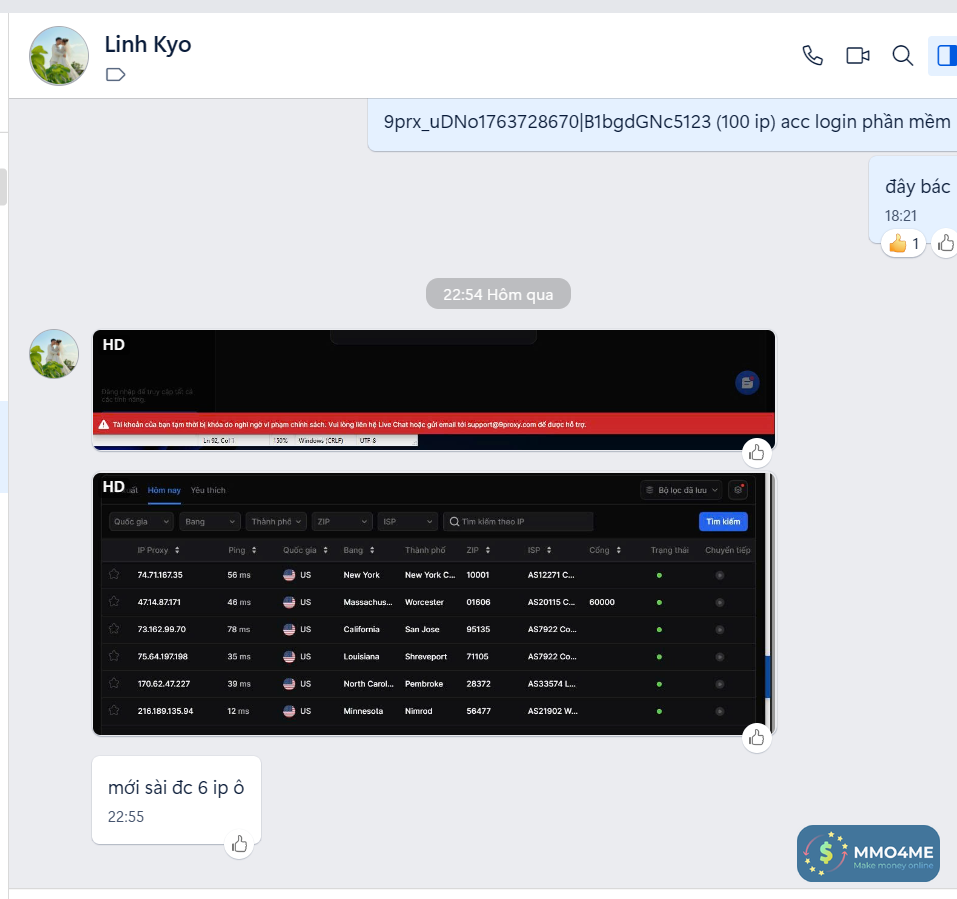Click the 'Tìm kiếm theo IP' search field
Viewport: 957px width, 899px height.
[x=518, y=522]
